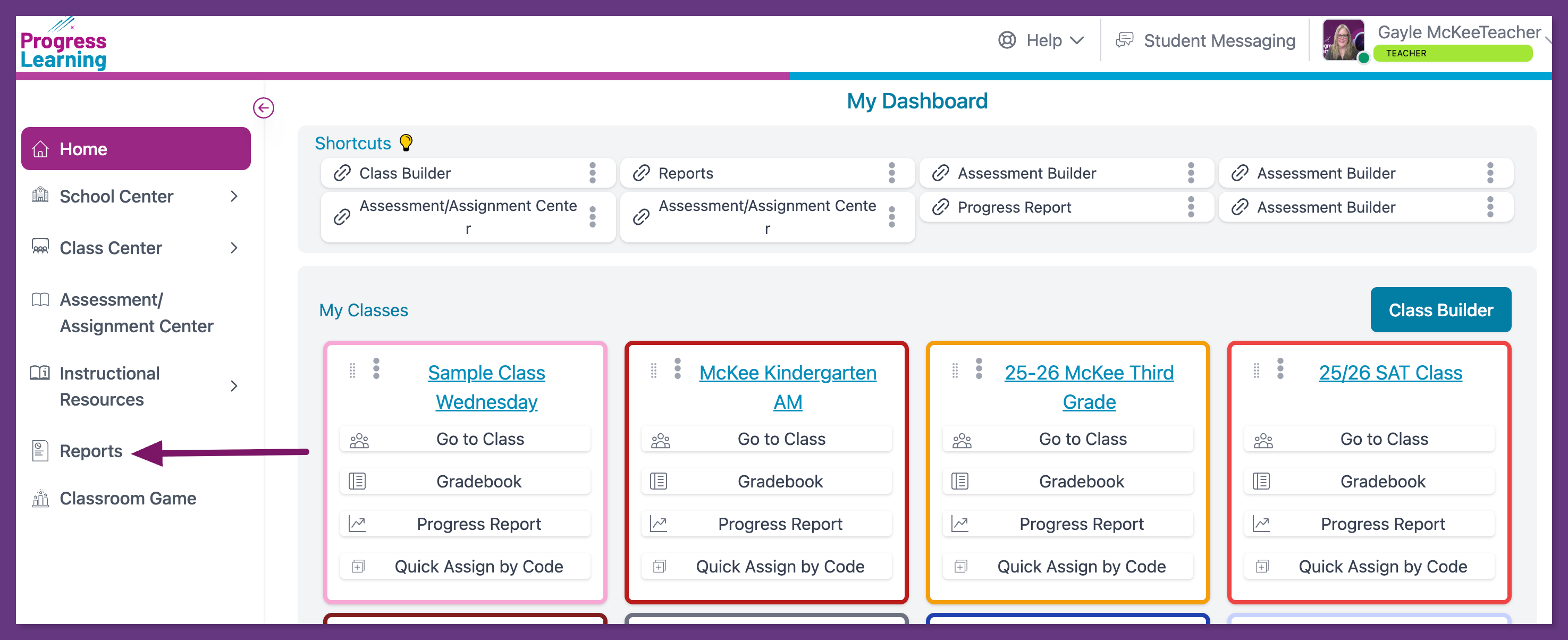Click the drag handle on 25/26 SAT Class card

pos(1256,370)
